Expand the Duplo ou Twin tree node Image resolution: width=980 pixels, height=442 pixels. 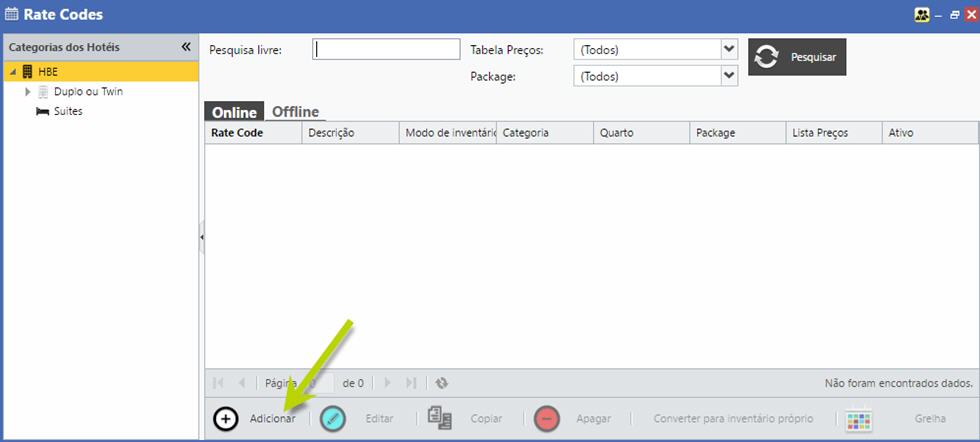click(28, 91)
